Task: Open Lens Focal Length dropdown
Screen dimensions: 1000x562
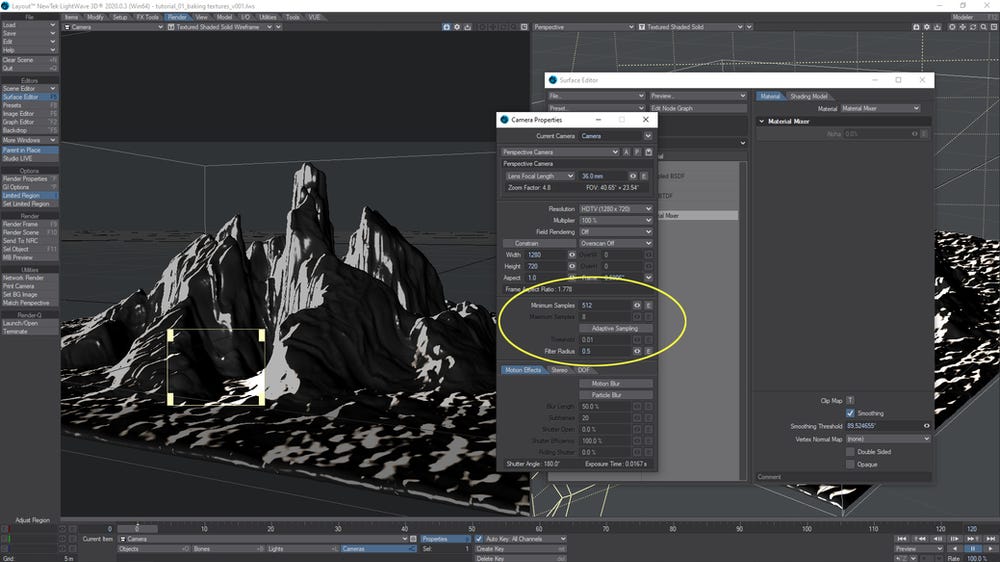Action: point(540,176)
